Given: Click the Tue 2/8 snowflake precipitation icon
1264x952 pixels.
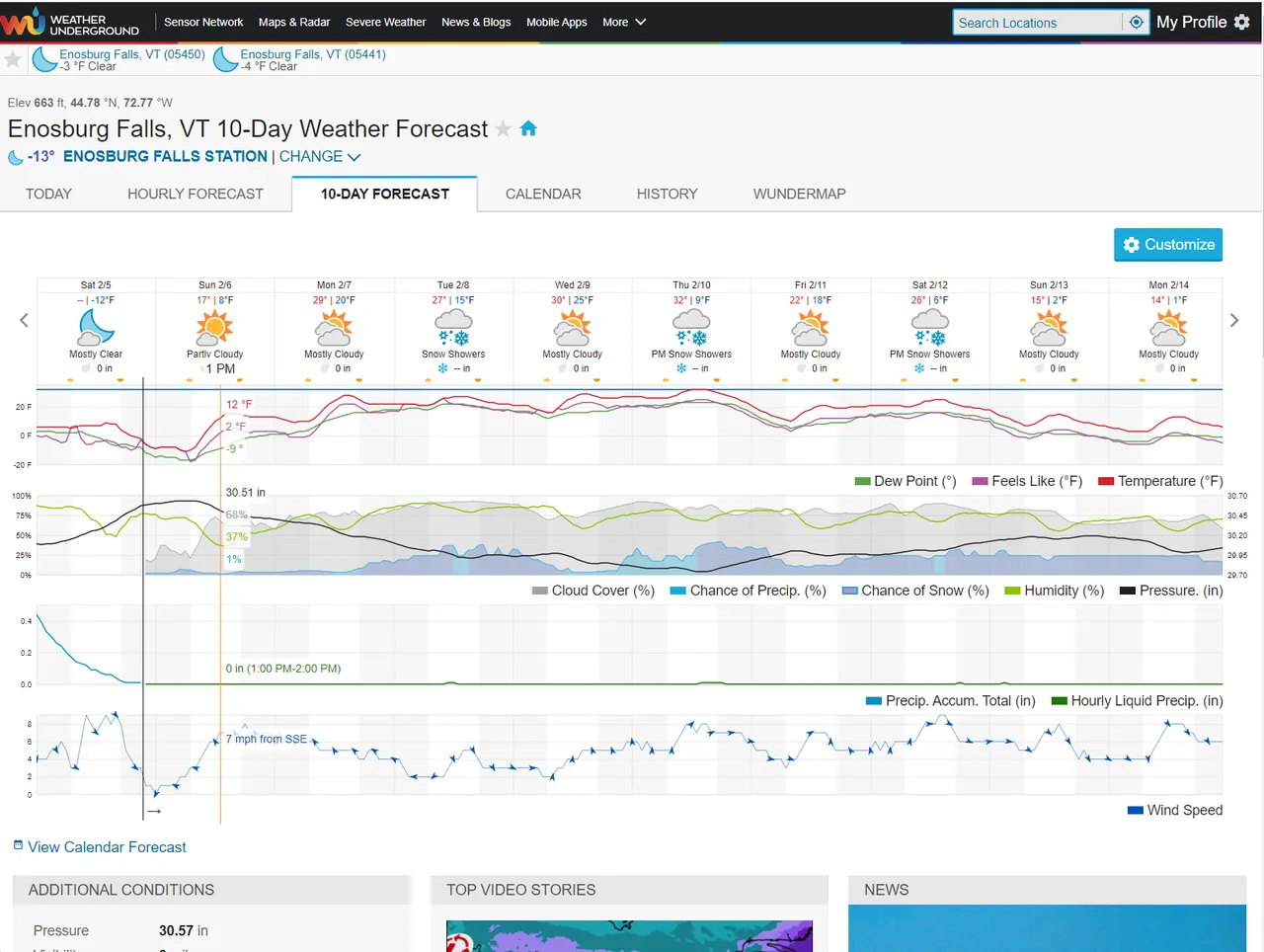Looking at the screenshot, I should point(443,368).
